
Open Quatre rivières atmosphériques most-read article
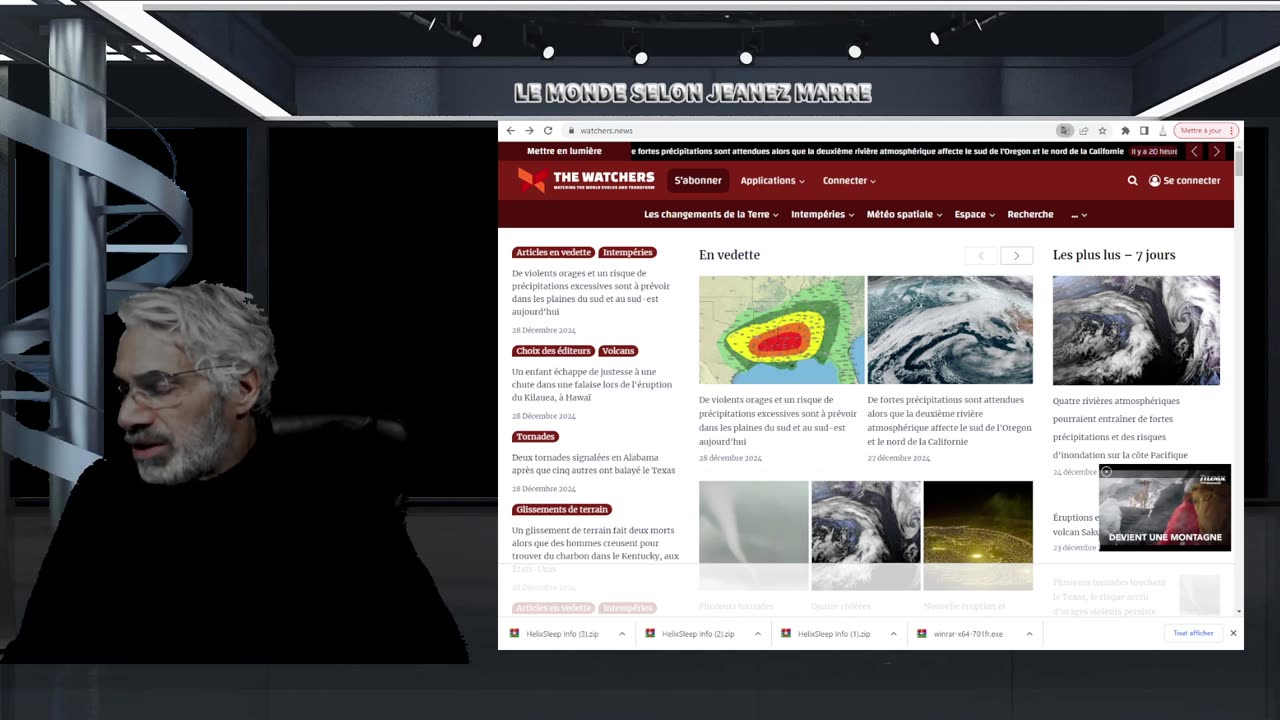1120,428
